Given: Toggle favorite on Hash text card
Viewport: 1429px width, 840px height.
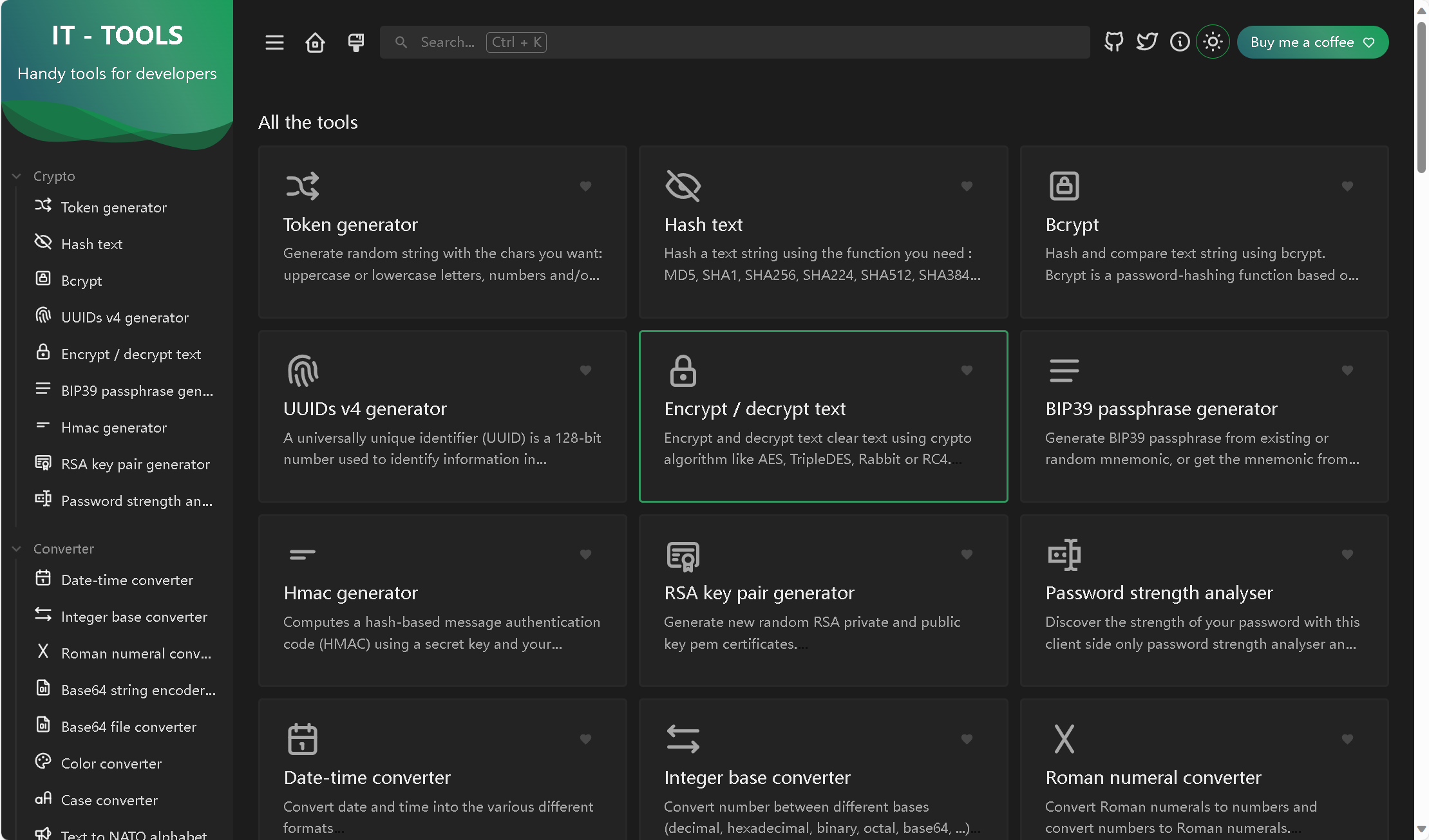Looking at the screenshot, I should 966,186.
